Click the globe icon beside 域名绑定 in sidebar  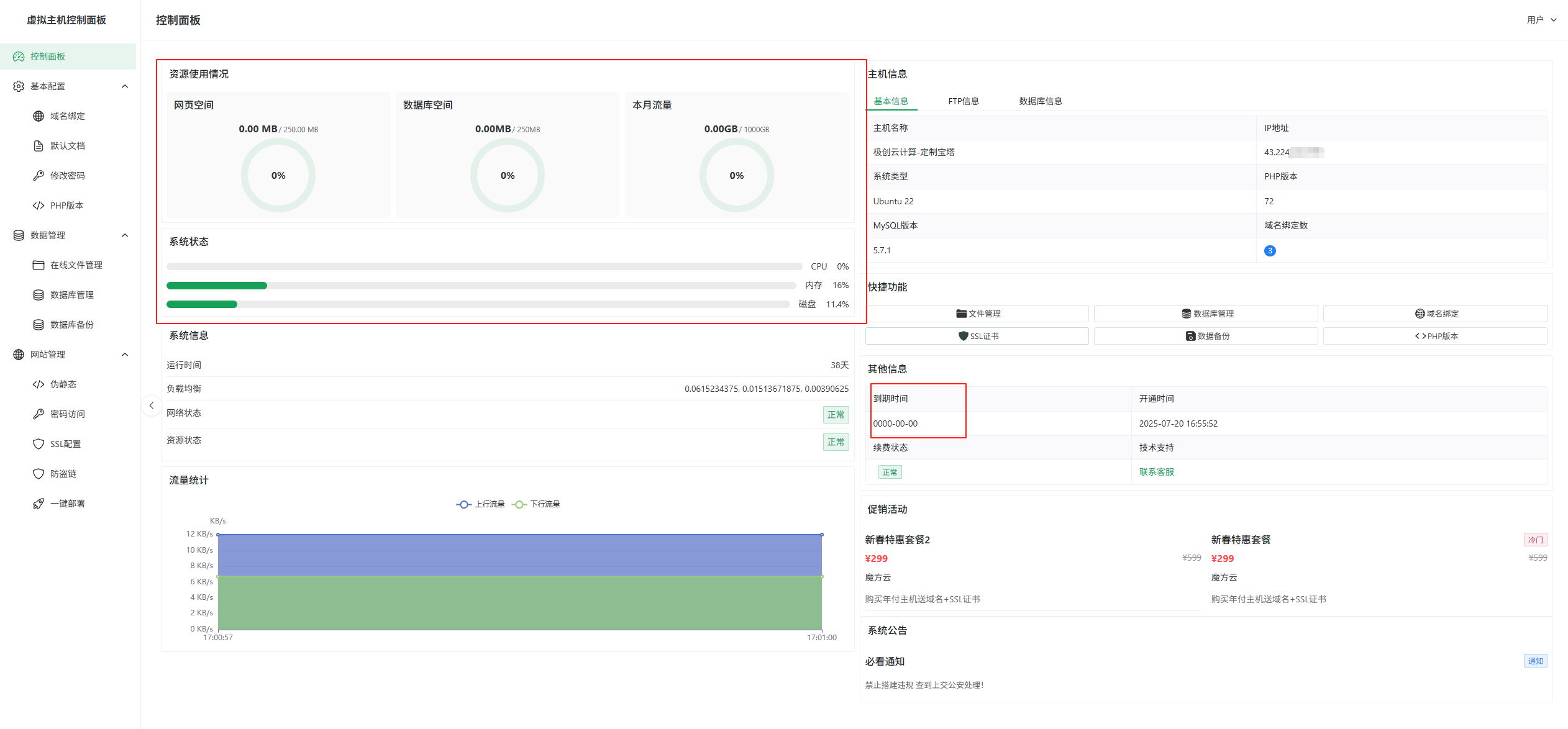pyautogui.click(x=39, y=116)
